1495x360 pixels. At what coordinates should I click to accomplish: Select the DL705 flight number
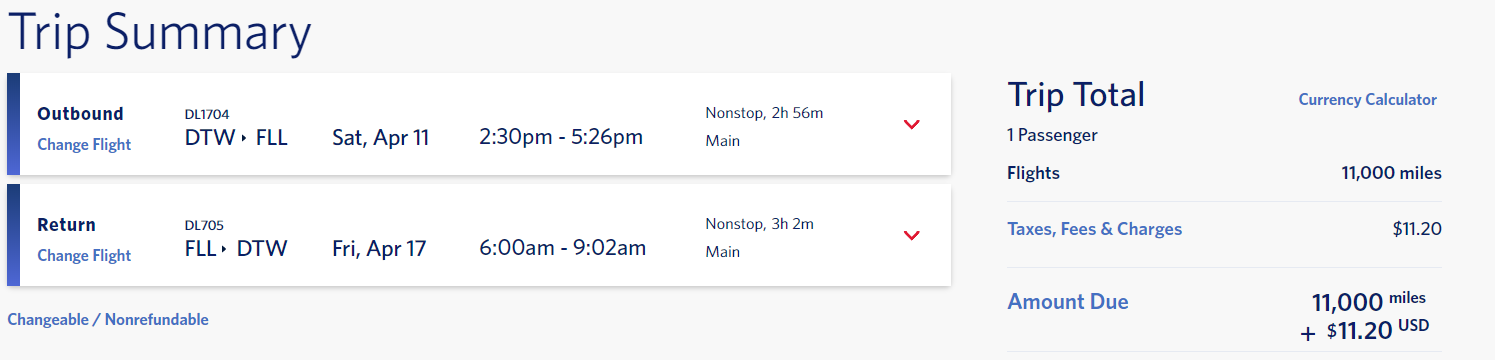point(203,225)
